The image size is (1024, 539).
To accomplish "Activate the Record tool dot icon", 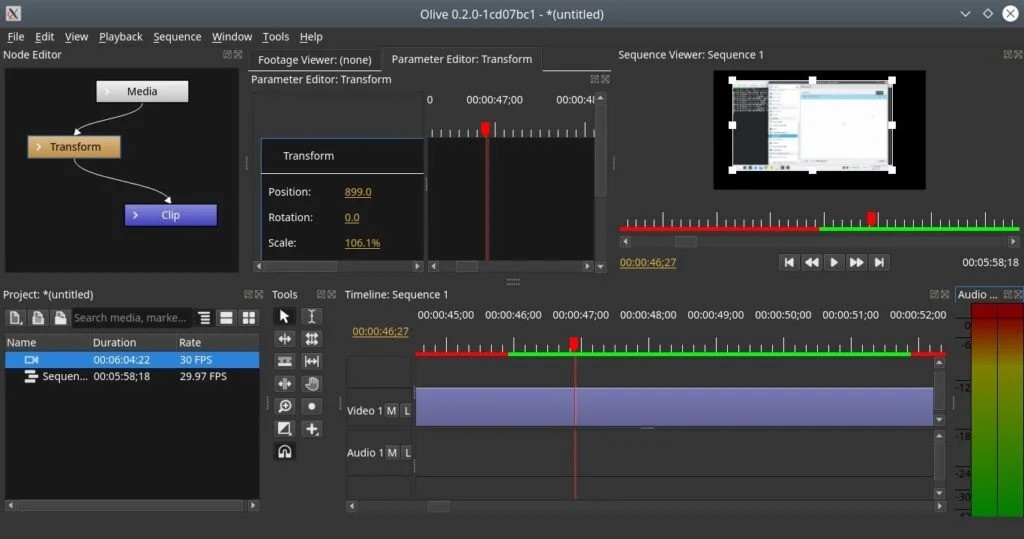I will coord(312,406).
